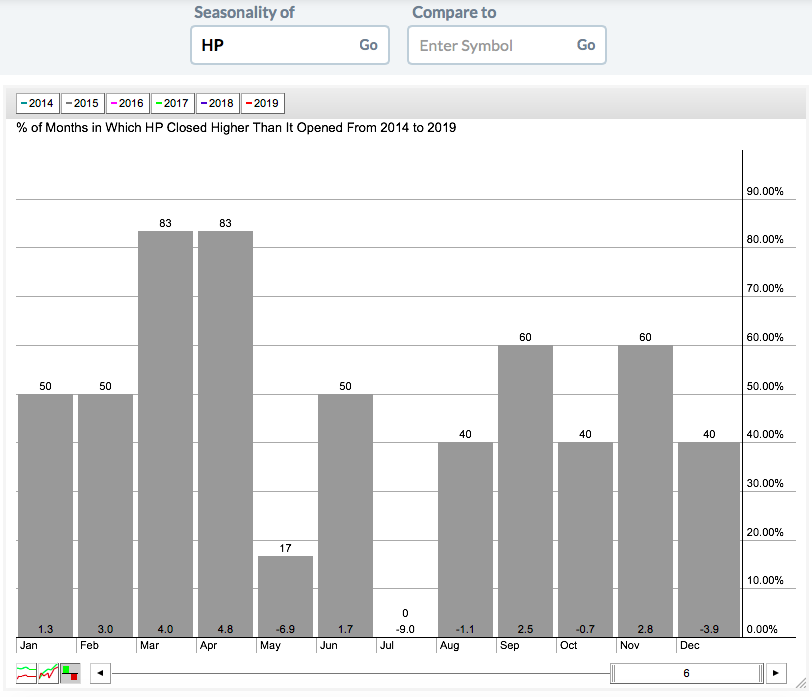Toggle the 2015 year legend button
Screen dimensions: 812x697
[83, 103]
